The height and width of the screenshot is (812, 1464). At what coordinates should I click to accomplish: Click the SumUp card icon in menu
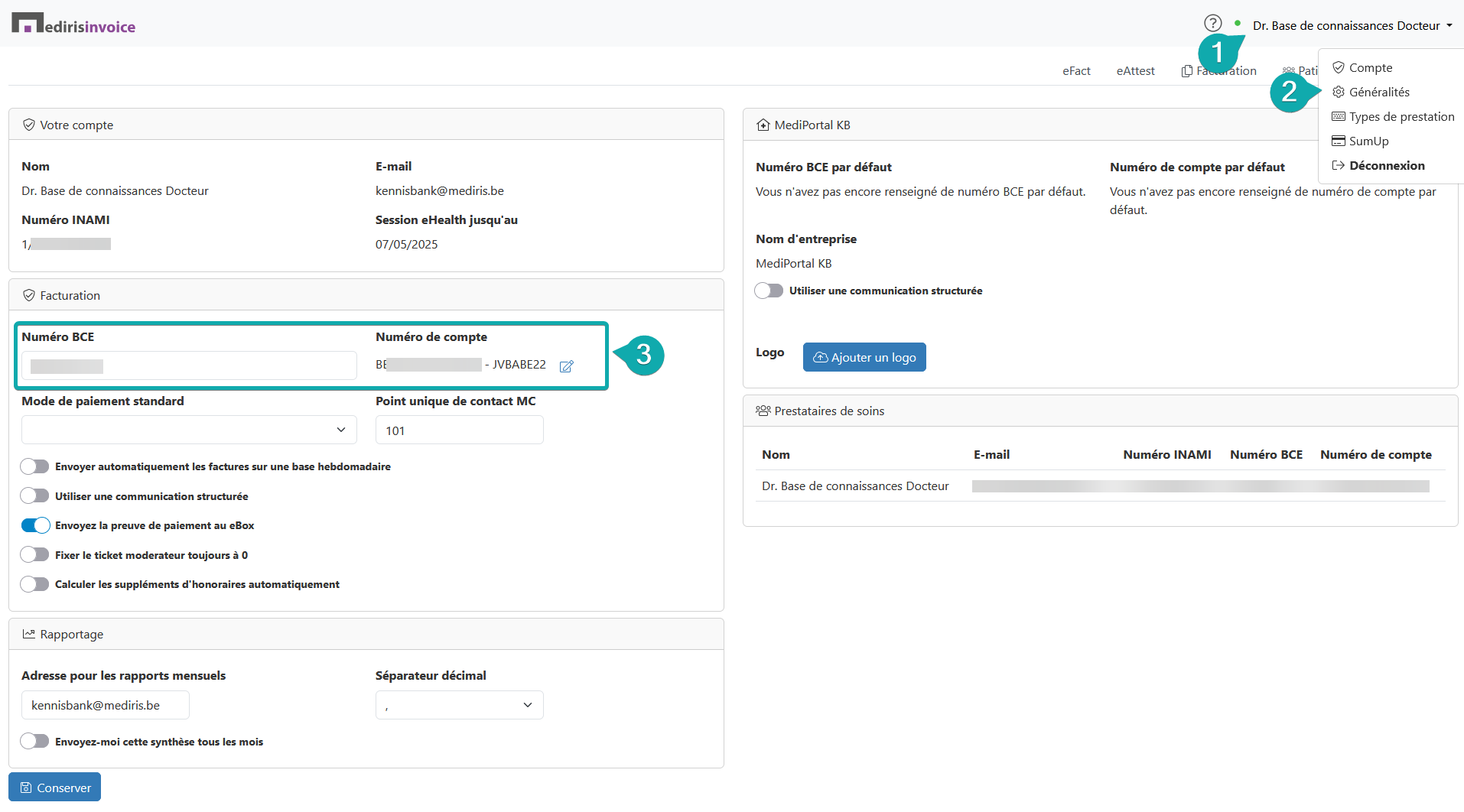click(x=1339, y=141)
